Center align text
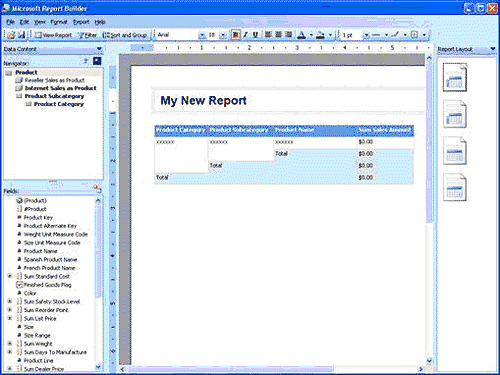The height and width of the screenshot is (375, 500). (279, 35)
